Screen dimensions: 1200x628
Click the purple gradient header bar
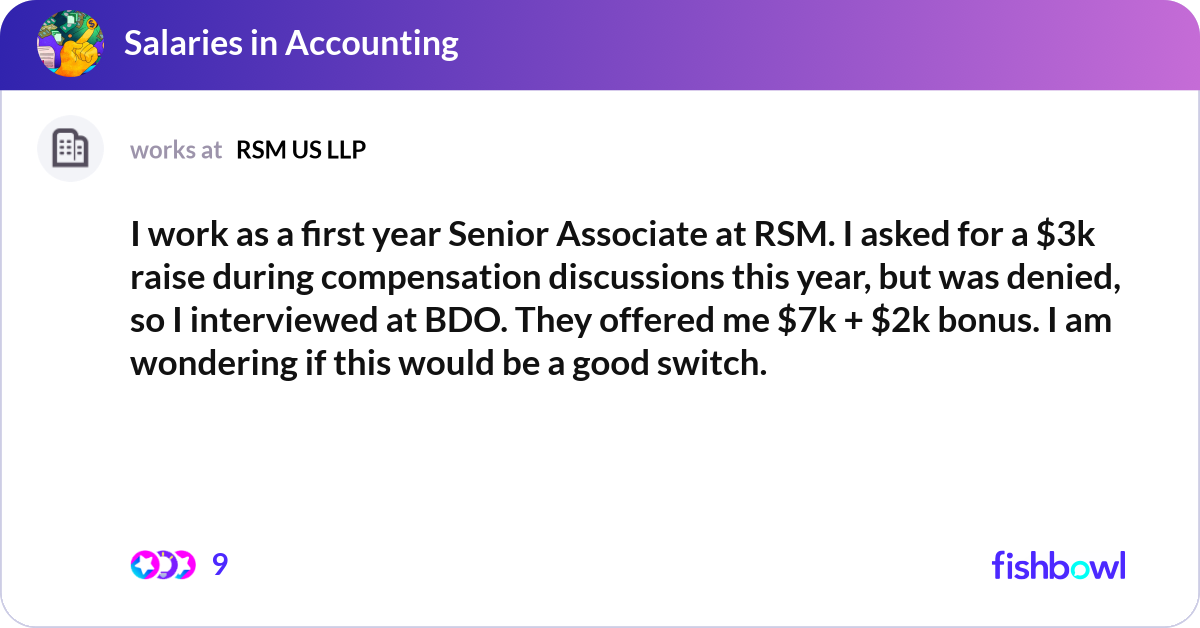click(600, 45)
